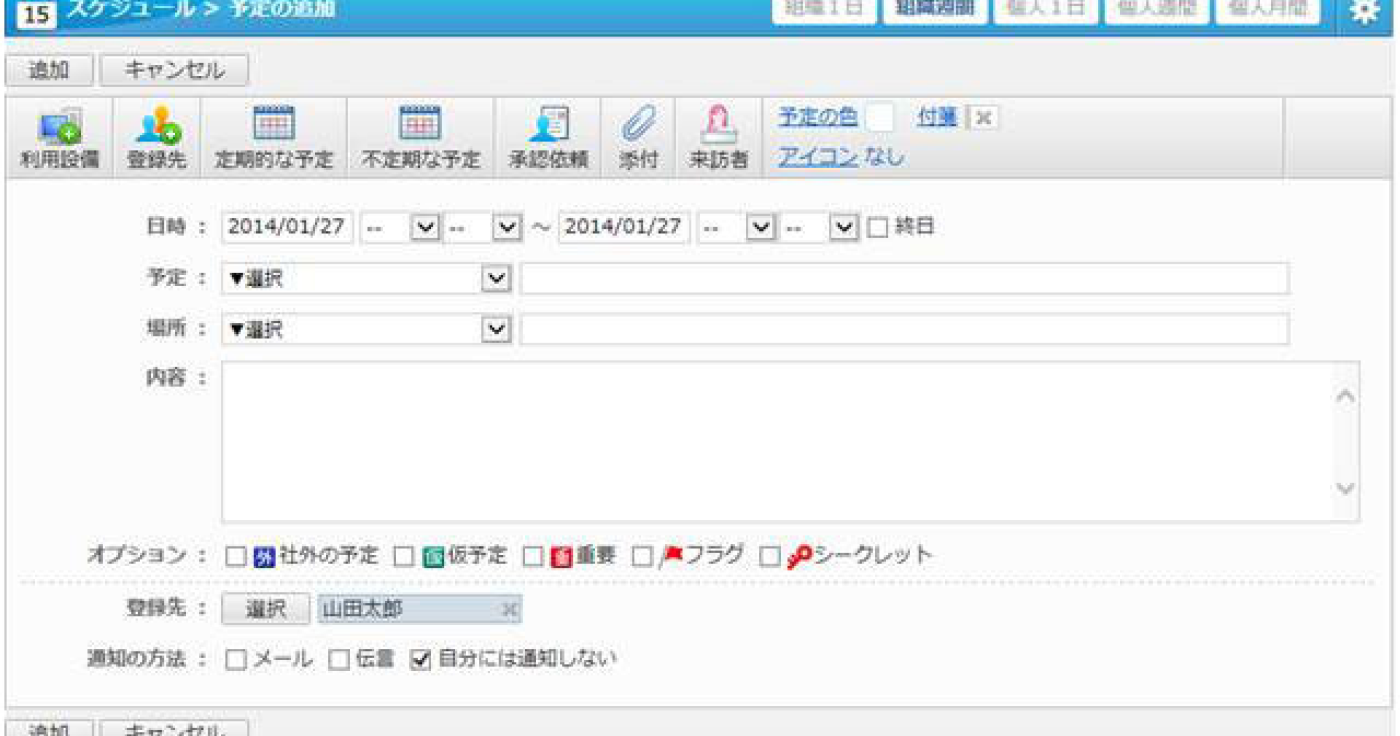
Task: Open the start hour dropdown
Action: tap(400, 227)
